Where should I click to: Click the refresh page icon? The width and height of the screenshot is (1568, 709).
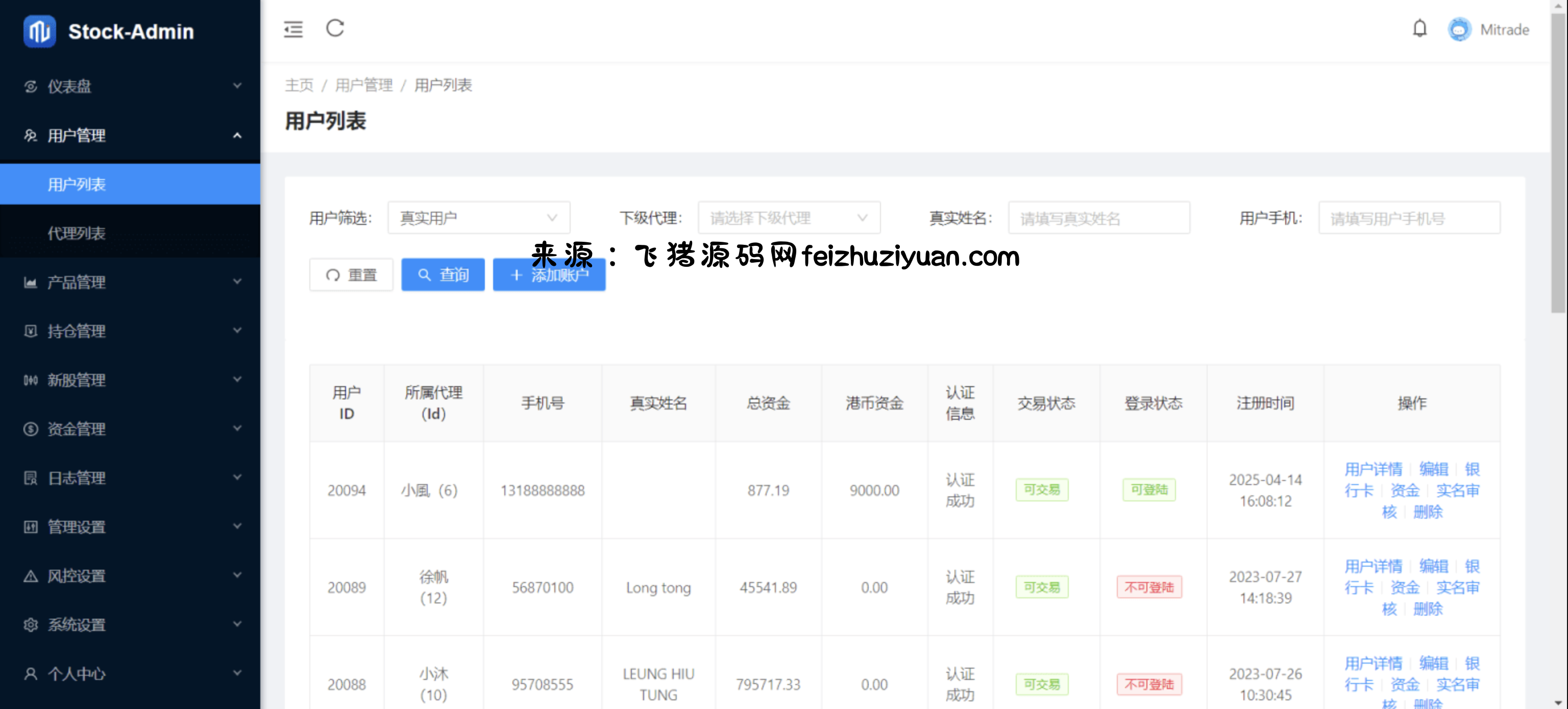[x=335, y=28]
